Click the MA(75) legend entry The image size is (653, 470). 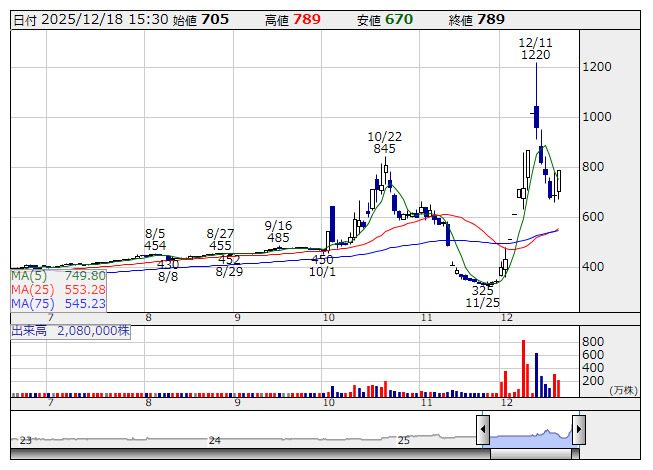click(x=58, y=303)
